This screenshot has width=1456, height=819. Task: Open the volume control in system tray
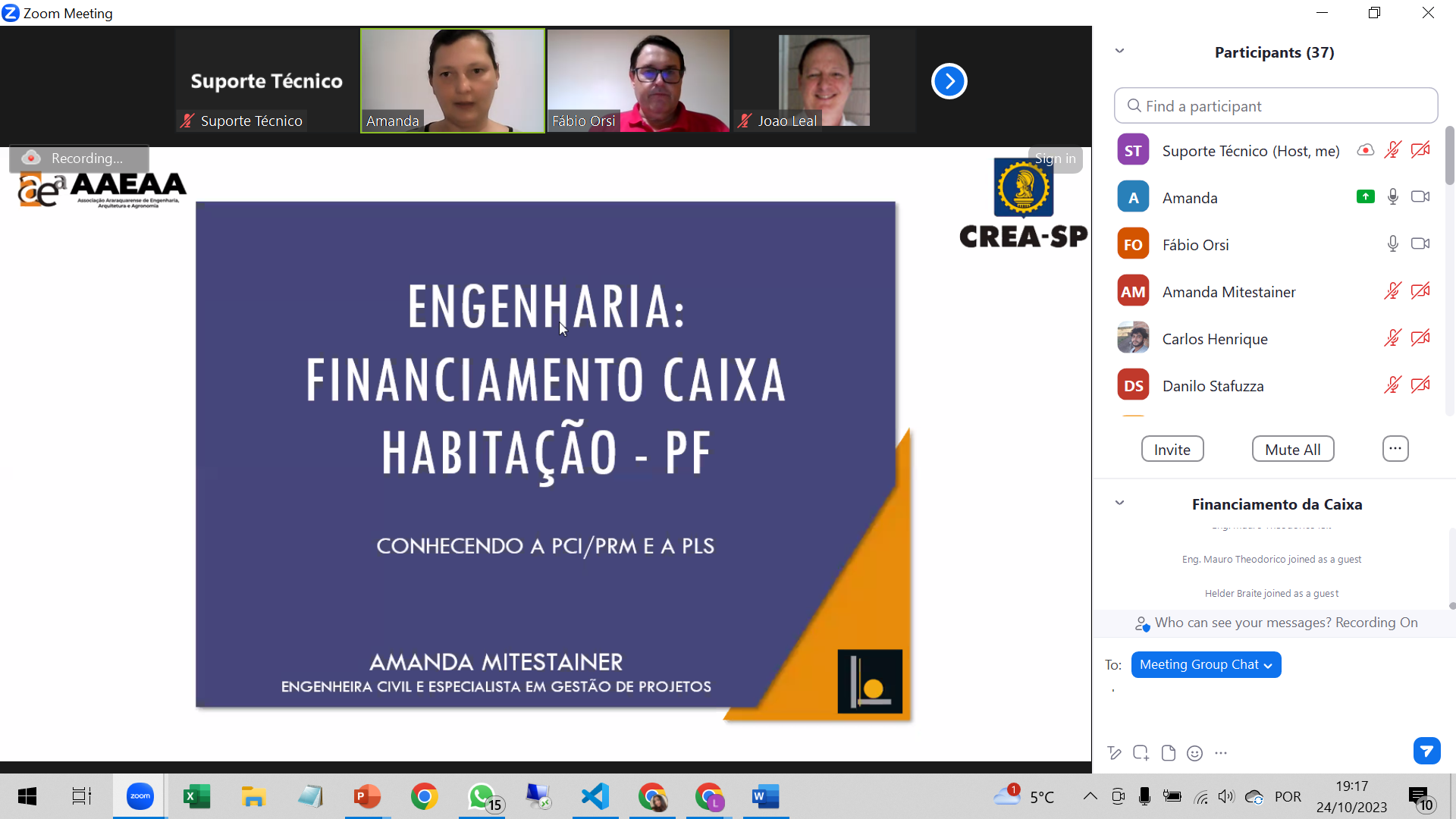point(1225,796)
